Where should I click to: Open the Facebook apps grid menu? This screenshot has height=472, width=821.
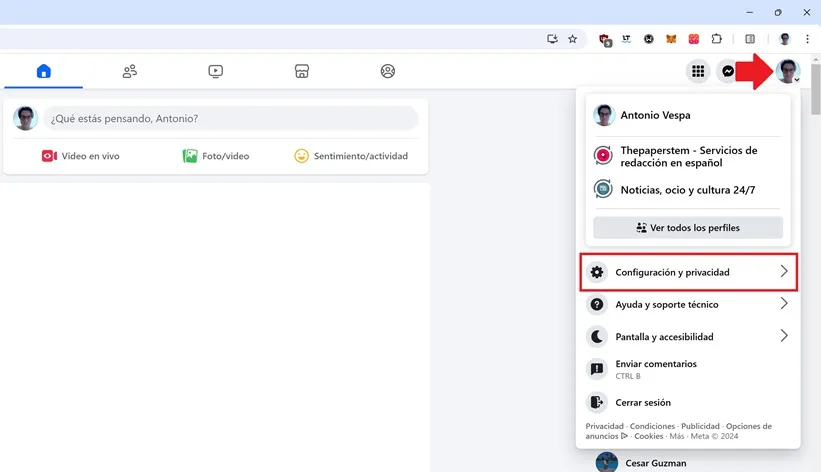pos(698,71)
